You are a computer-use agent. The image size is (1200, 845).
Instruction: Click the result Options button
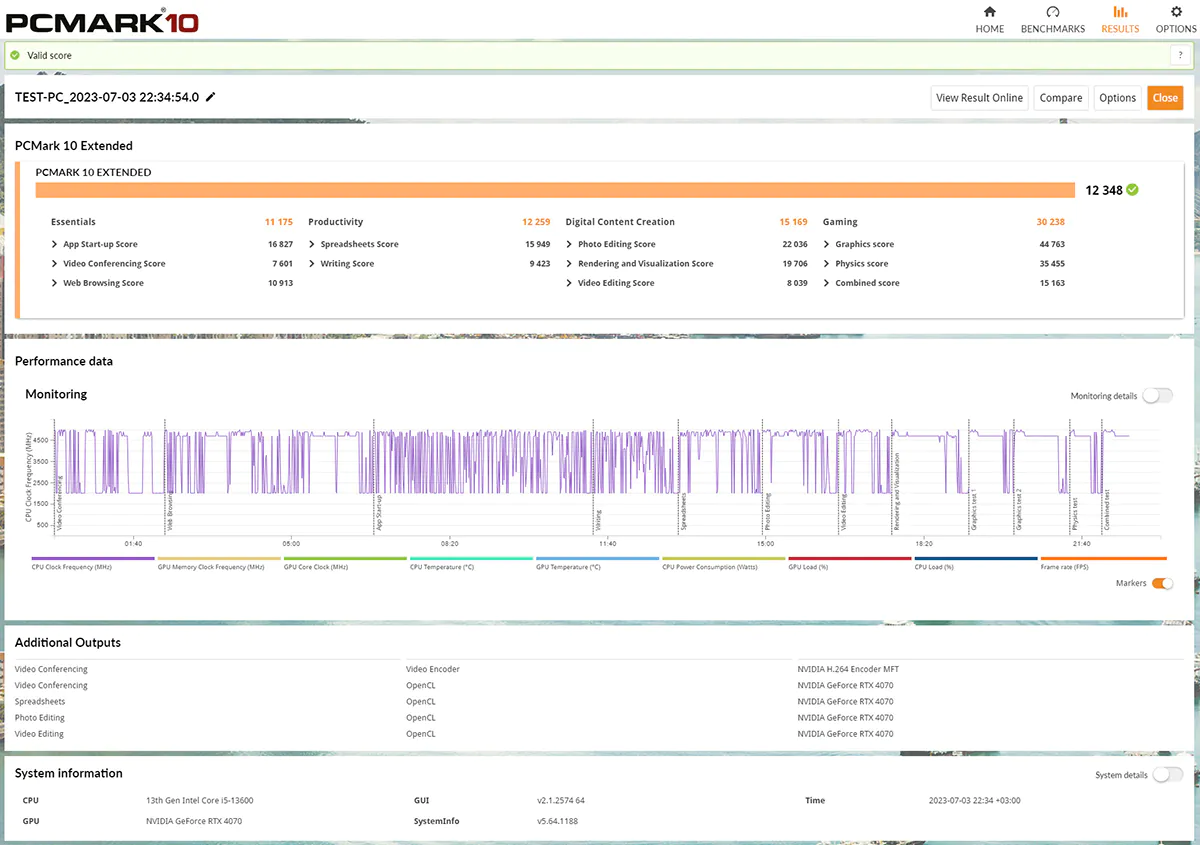pyautogui.click(x=1117, y=97)
